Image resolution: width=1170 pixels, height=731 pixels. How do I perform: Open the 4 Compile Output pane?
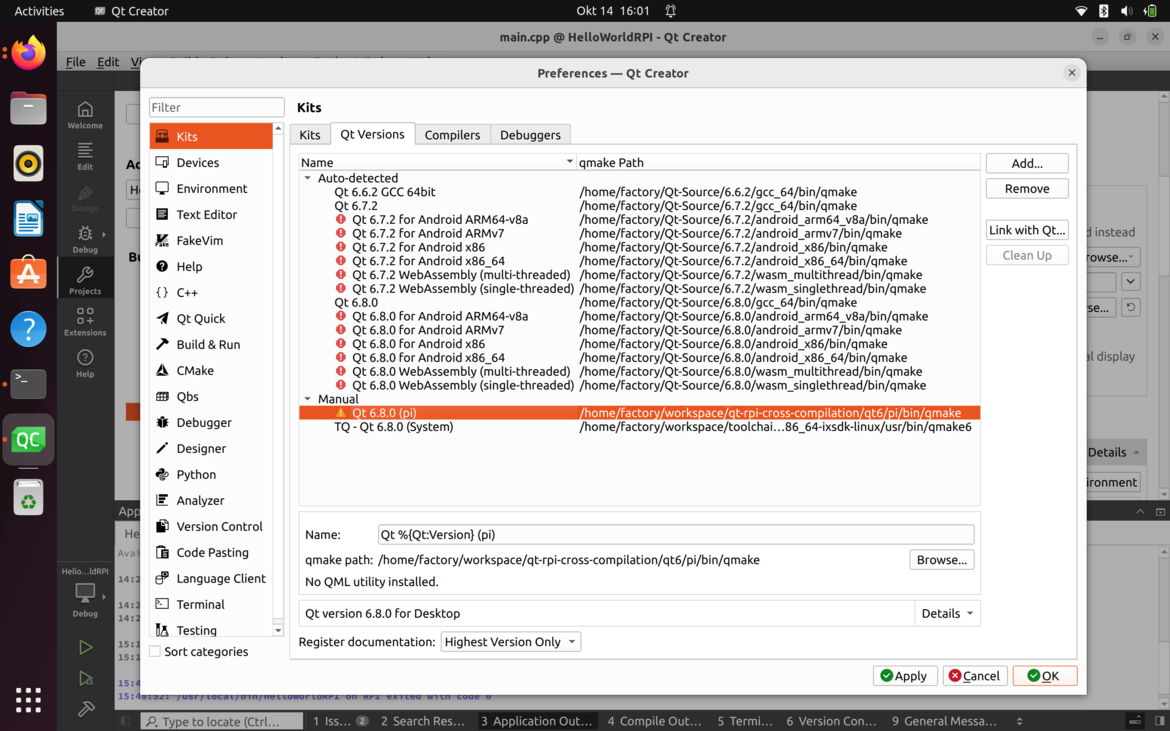pos(654,721)
